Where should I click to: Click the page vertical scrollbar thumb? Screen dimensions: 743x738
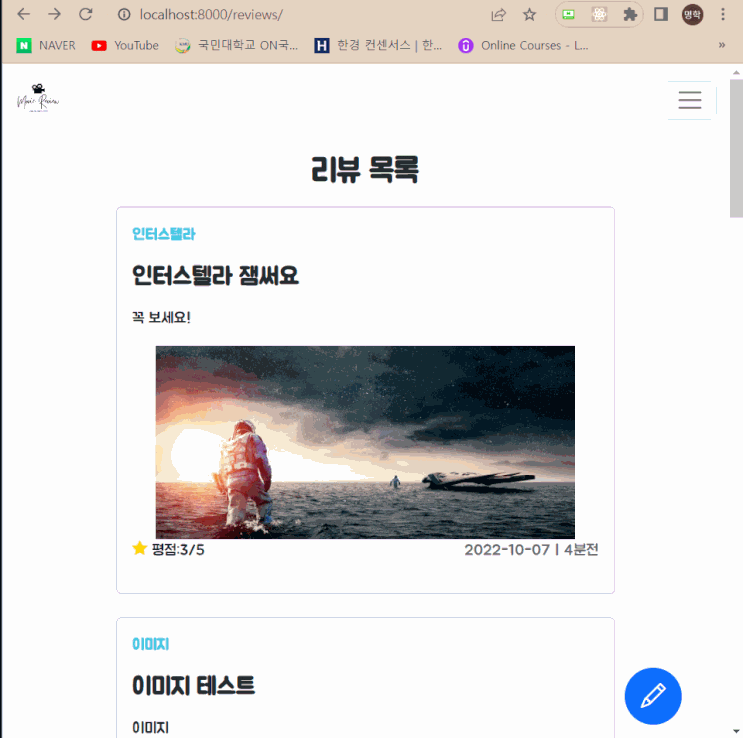(736, 148)
